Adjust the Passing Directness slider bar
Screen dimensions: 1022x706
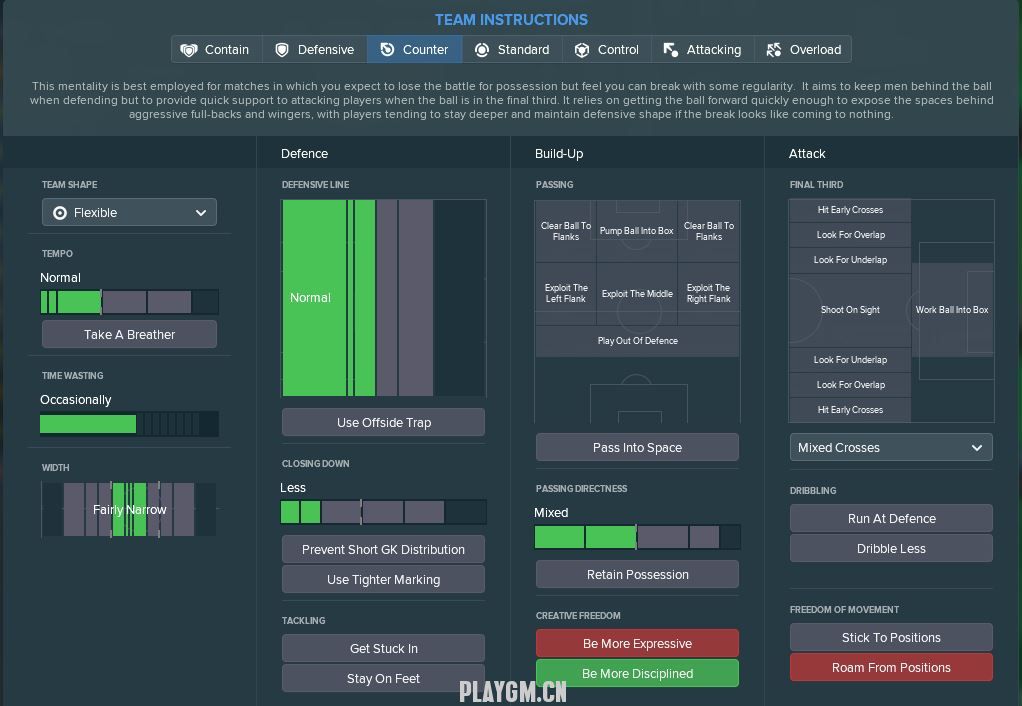coord(637,537)
